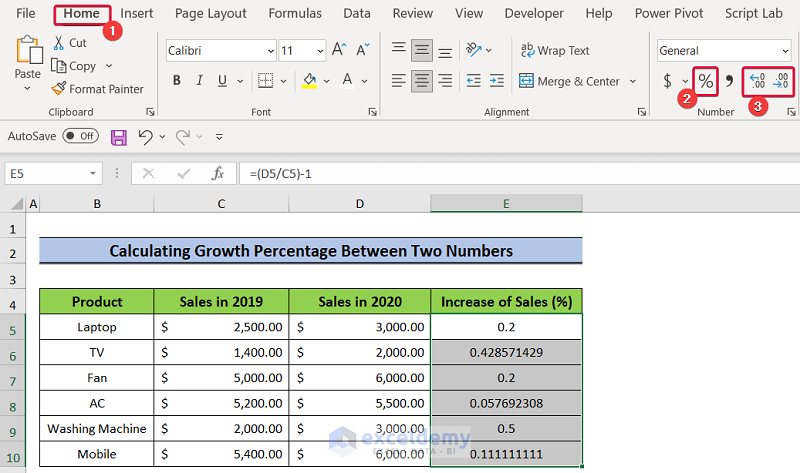The width and height of the screenshot is (800, 473).
Task: Open the Calibri font name dropdown
Action: [271, 51]
